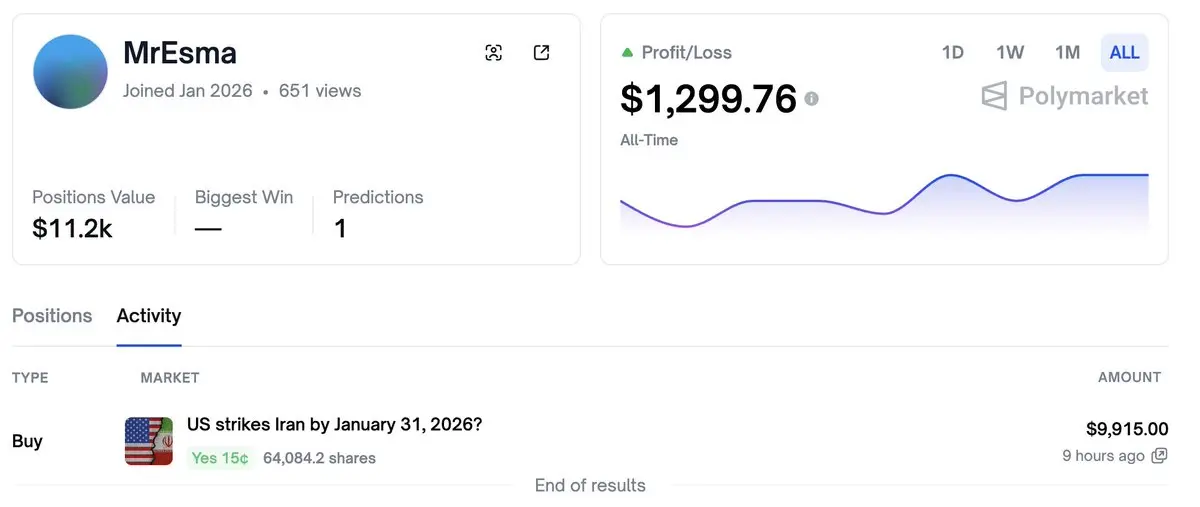Switch to the Positions tab
This screenshot has height=507, width=1200.
(x=52, y=316)
